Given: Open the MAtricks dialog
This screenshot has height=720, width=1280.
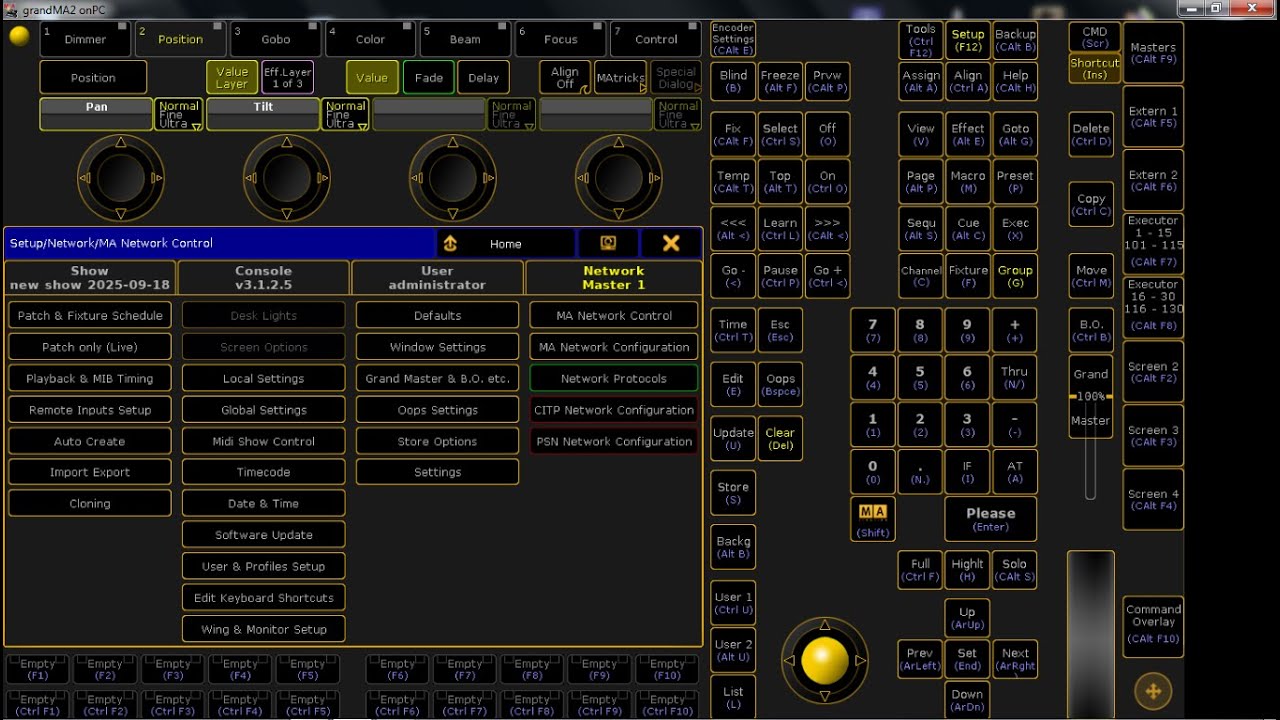Looking at the screenshot, I should coord(620,78).
